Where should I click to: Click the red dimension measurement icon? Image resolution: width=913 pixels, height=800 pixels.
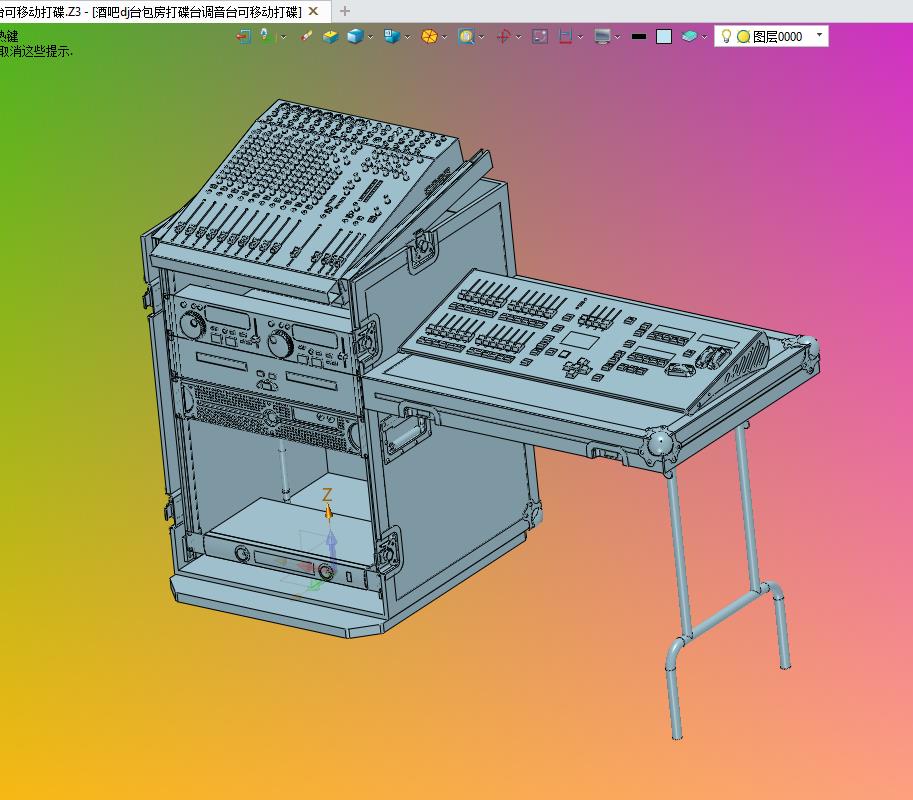click(x=565, y=36)
